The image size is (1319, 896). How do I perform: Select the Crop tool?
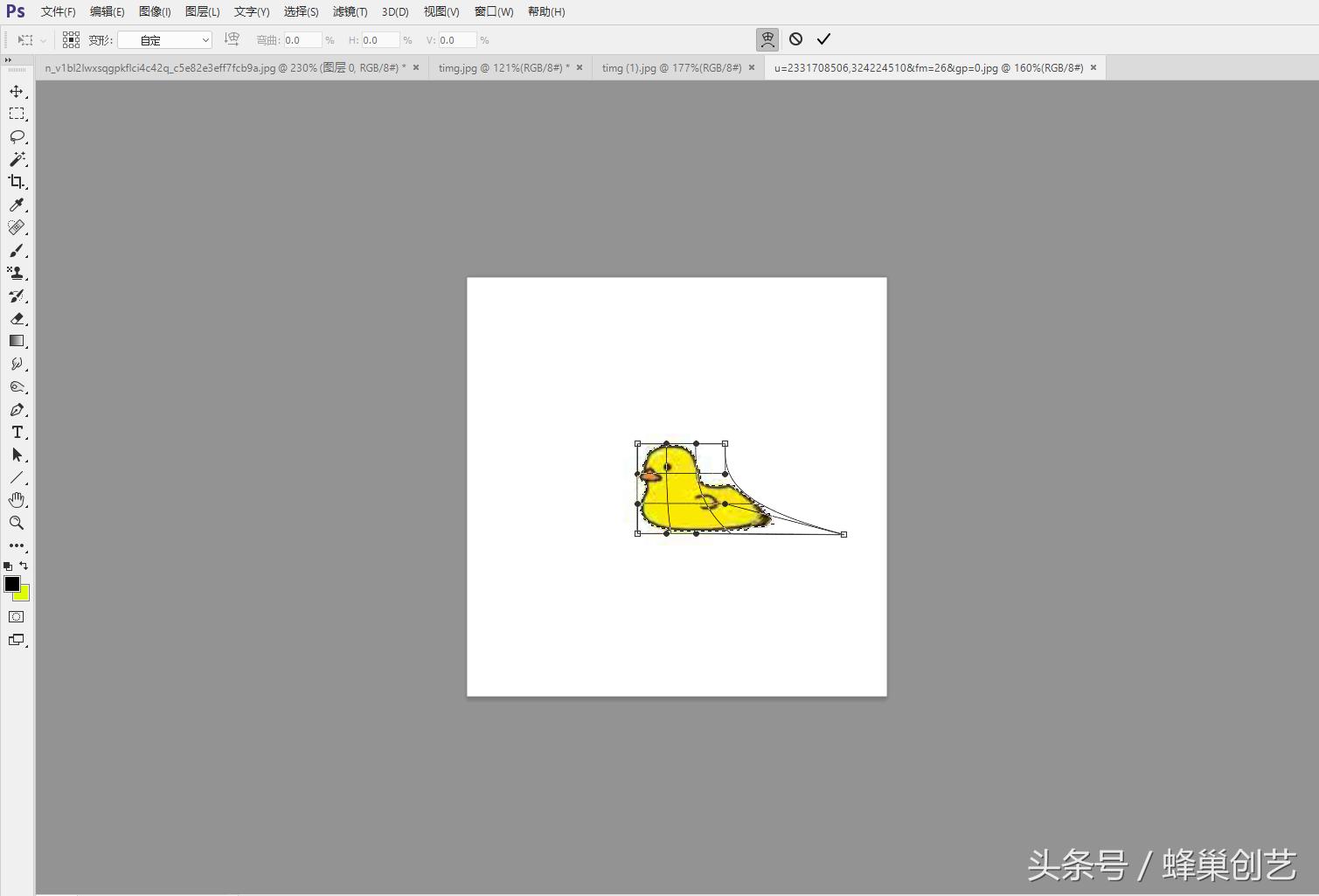pos(17,182)
